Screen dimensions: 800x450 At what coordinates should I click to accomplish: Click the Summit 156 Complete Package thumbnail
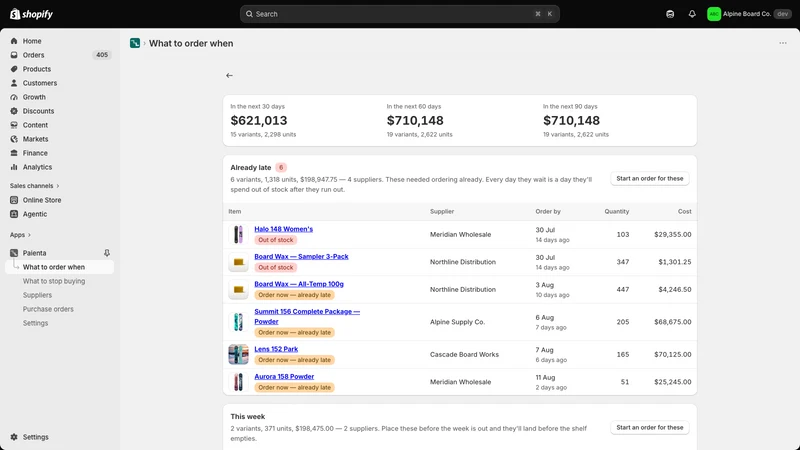pyautogui.click(x=238, y=322)
